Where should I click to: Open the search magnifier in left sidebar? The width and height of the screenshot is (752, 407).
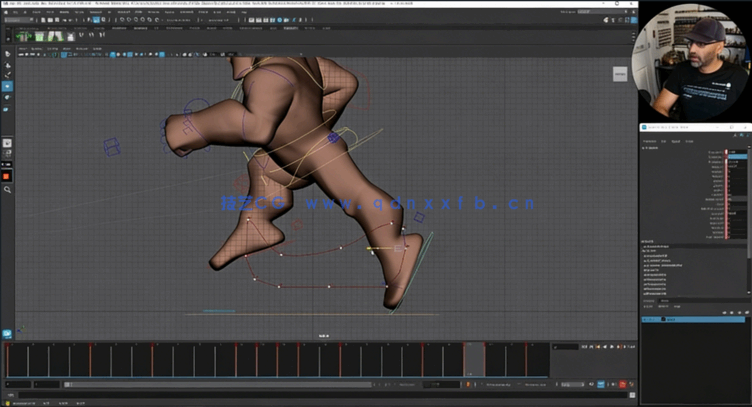point(7,189)
